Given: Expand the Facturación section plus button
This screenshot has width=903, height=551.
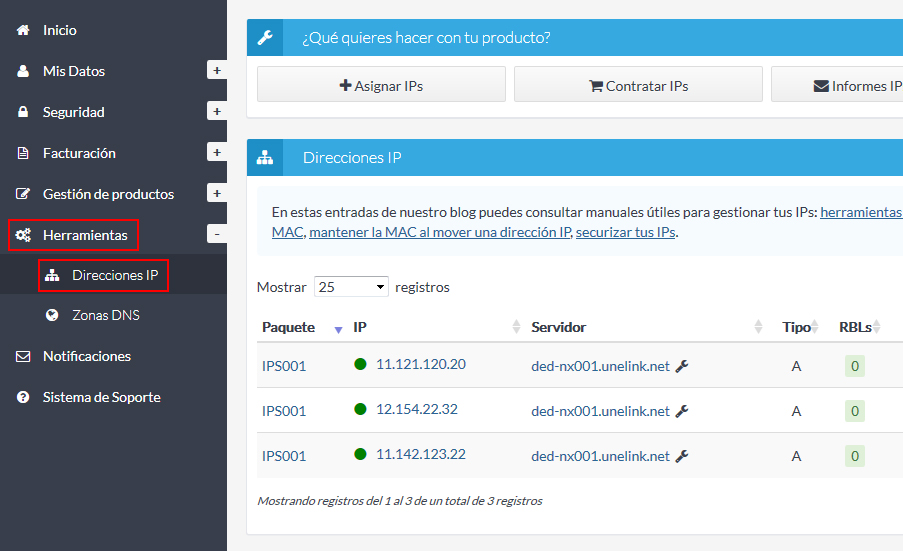Looking at the screenshot, I should coord(216,153).
